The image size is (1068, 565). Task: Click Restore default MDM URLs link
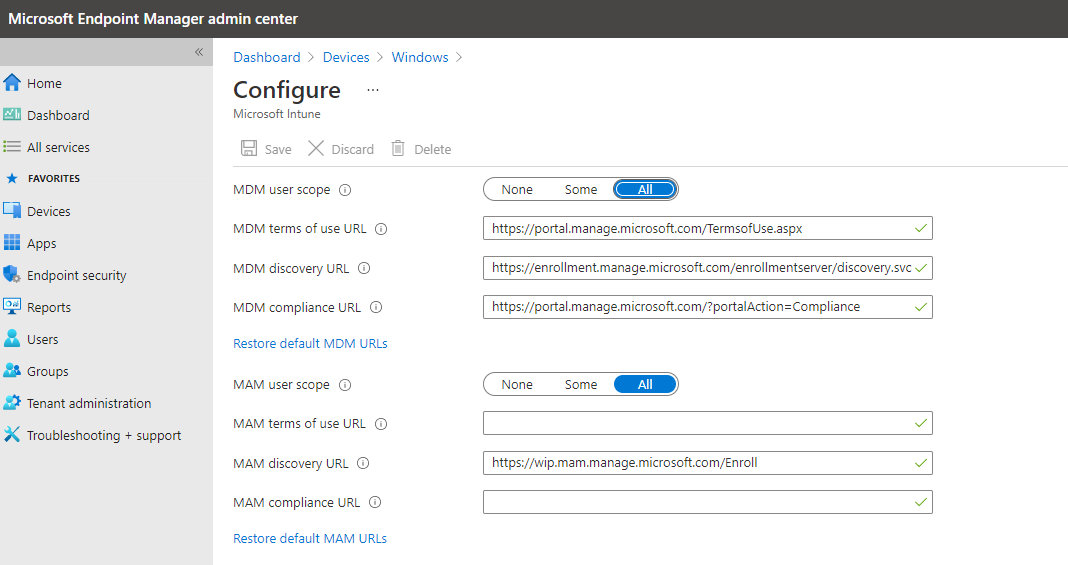pos(310,344)
